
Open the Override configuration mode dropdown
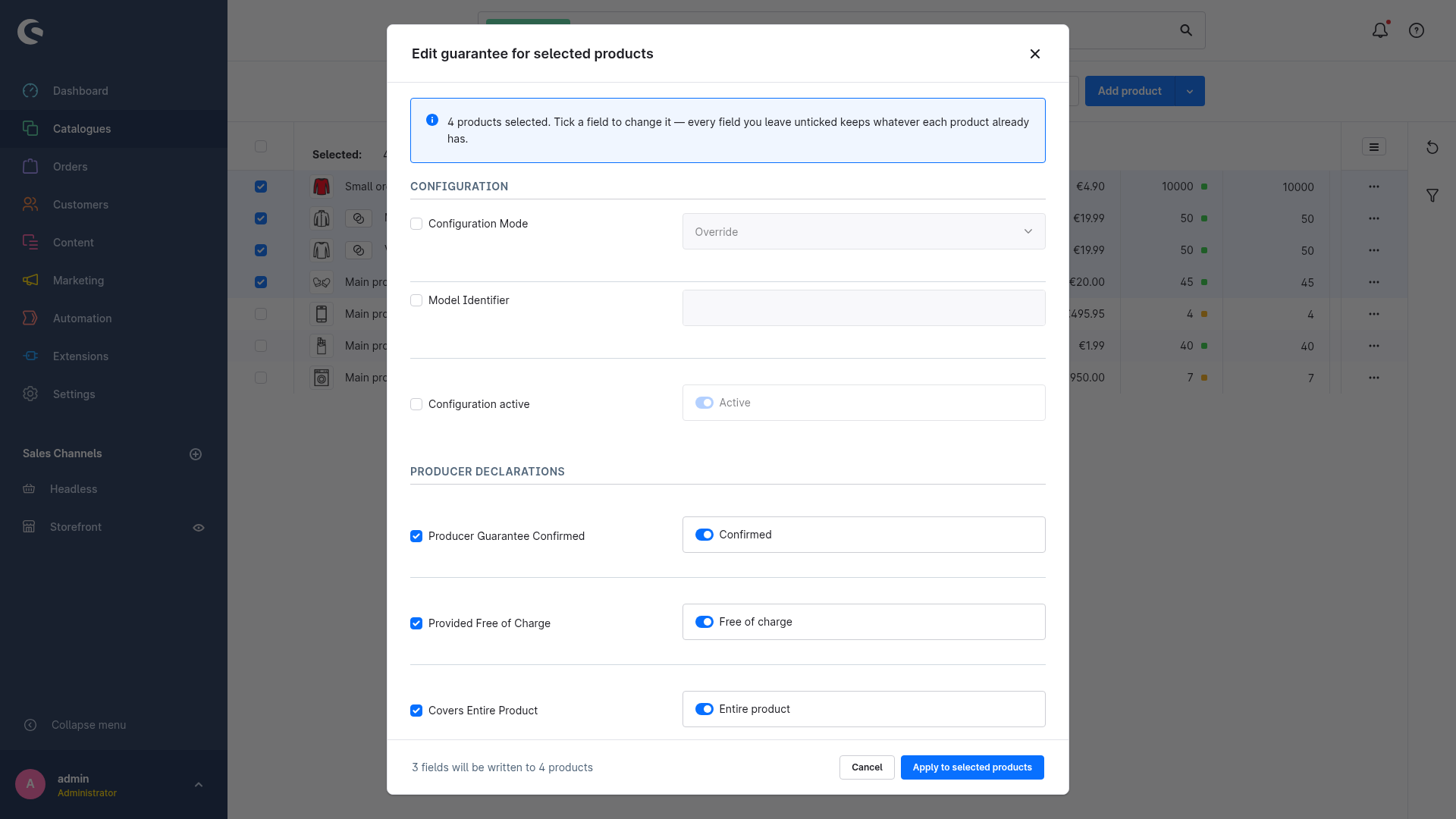(864, 232)
